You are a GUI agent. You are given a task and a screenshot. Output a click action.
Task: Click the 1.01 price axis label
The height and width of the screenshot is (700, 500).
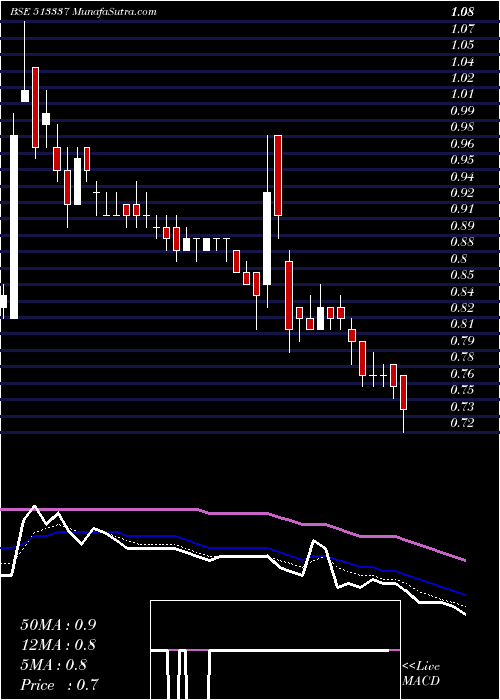[462, 94]
